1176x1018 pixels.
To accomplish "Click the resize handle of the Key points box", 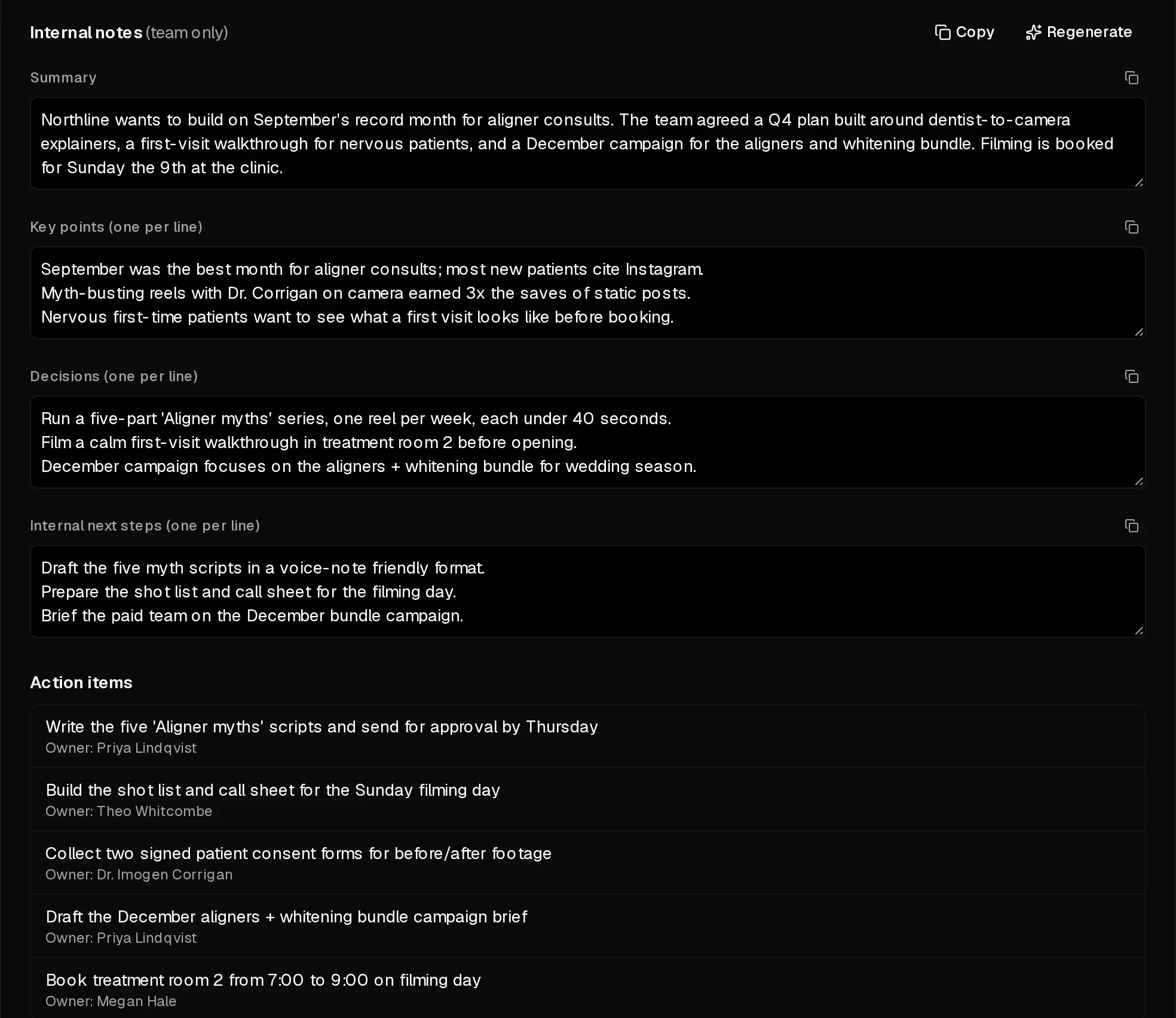I will point(1139,332).
